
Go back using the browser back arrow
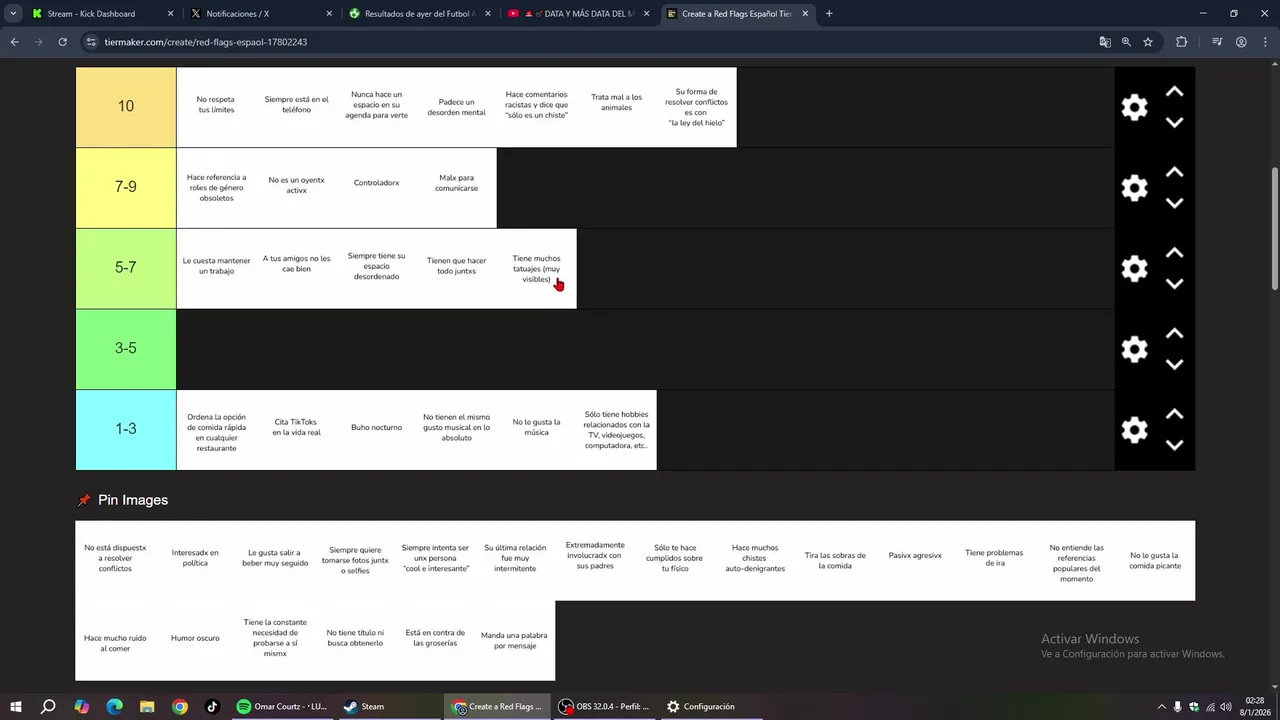click(14, 42)
